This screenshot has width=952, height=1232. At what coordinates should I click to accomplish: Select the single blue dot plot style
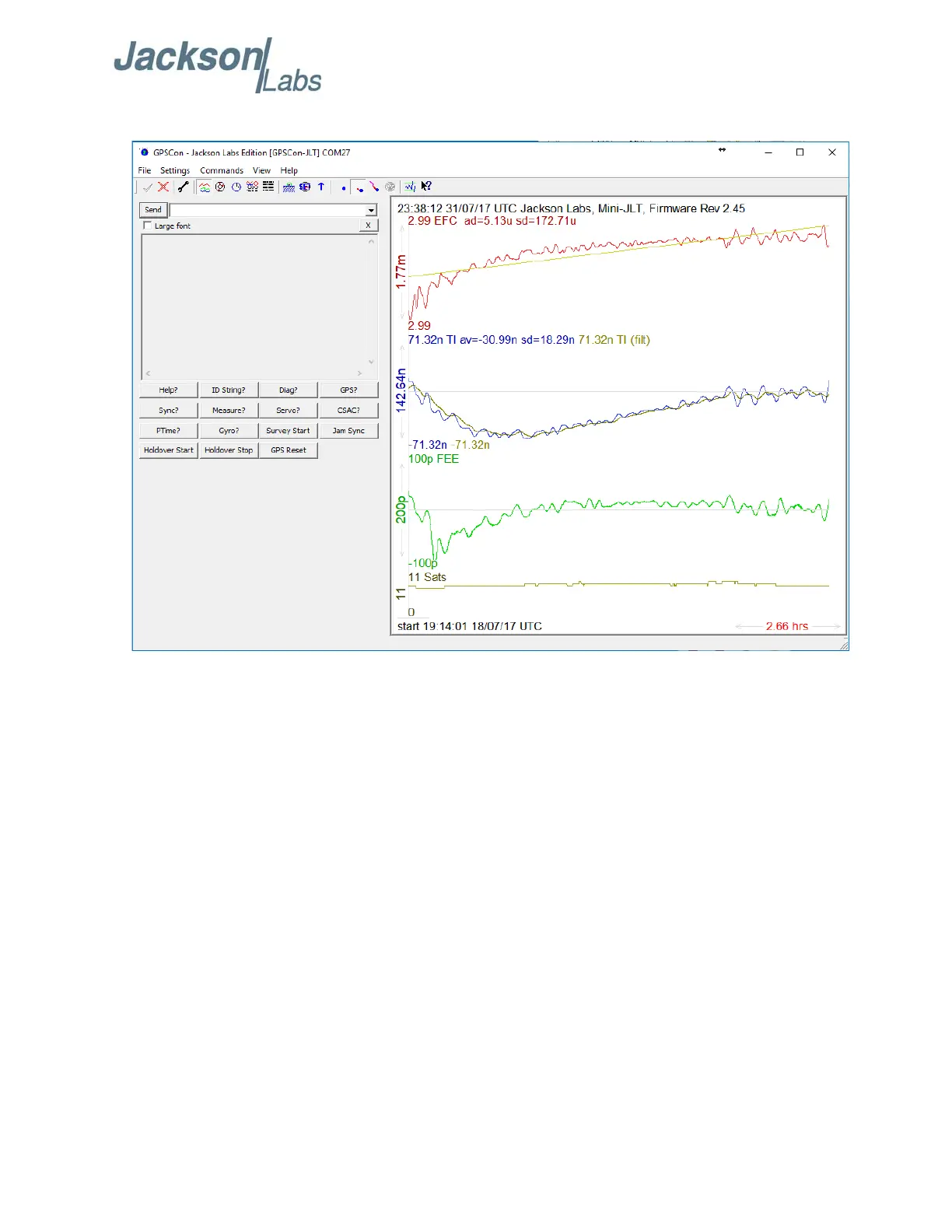coord(343,187)
